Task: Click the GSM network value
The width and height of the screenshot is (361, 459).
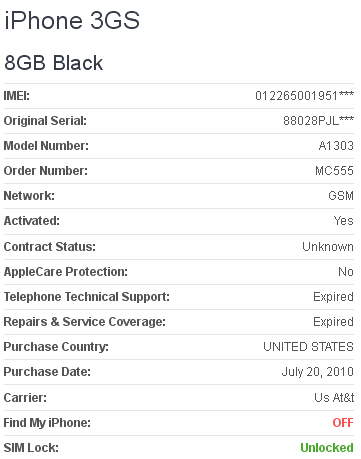Action: (341, 196)
